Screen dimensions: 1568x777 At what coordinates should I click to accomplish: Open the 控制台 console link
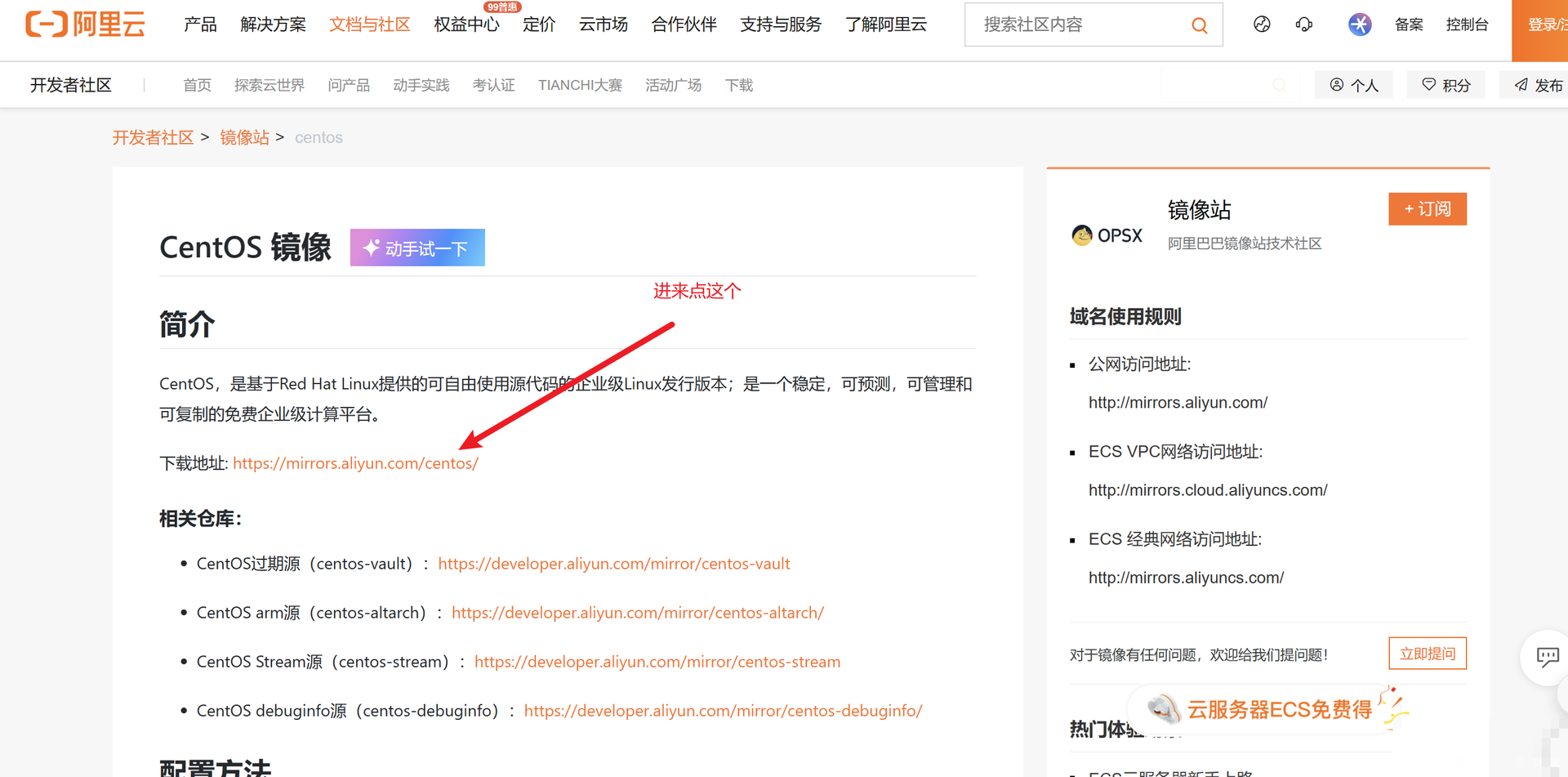[1467, 25]
